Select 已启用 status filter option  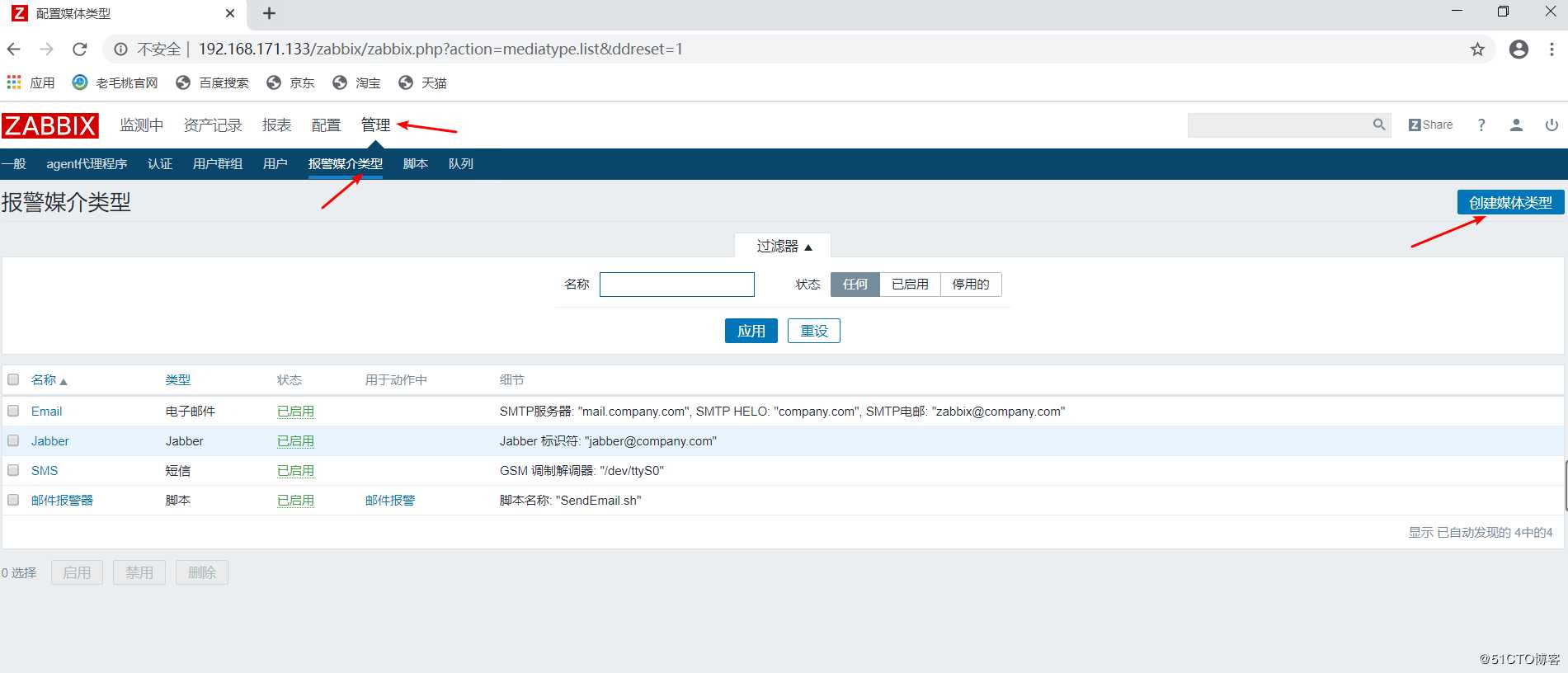pos(911,285)
